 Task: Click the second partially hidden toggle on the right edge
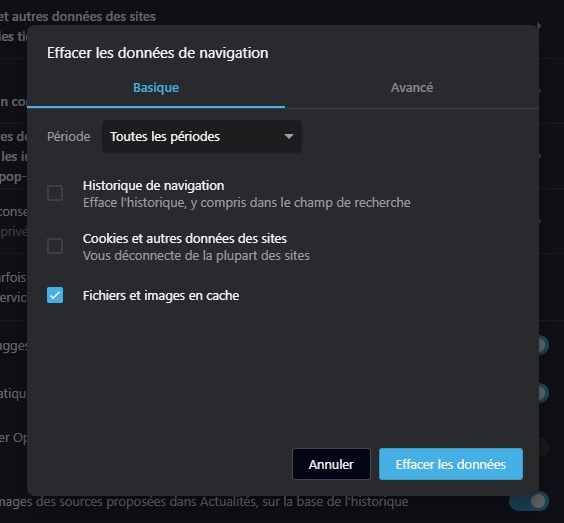(x=543, y=393)
